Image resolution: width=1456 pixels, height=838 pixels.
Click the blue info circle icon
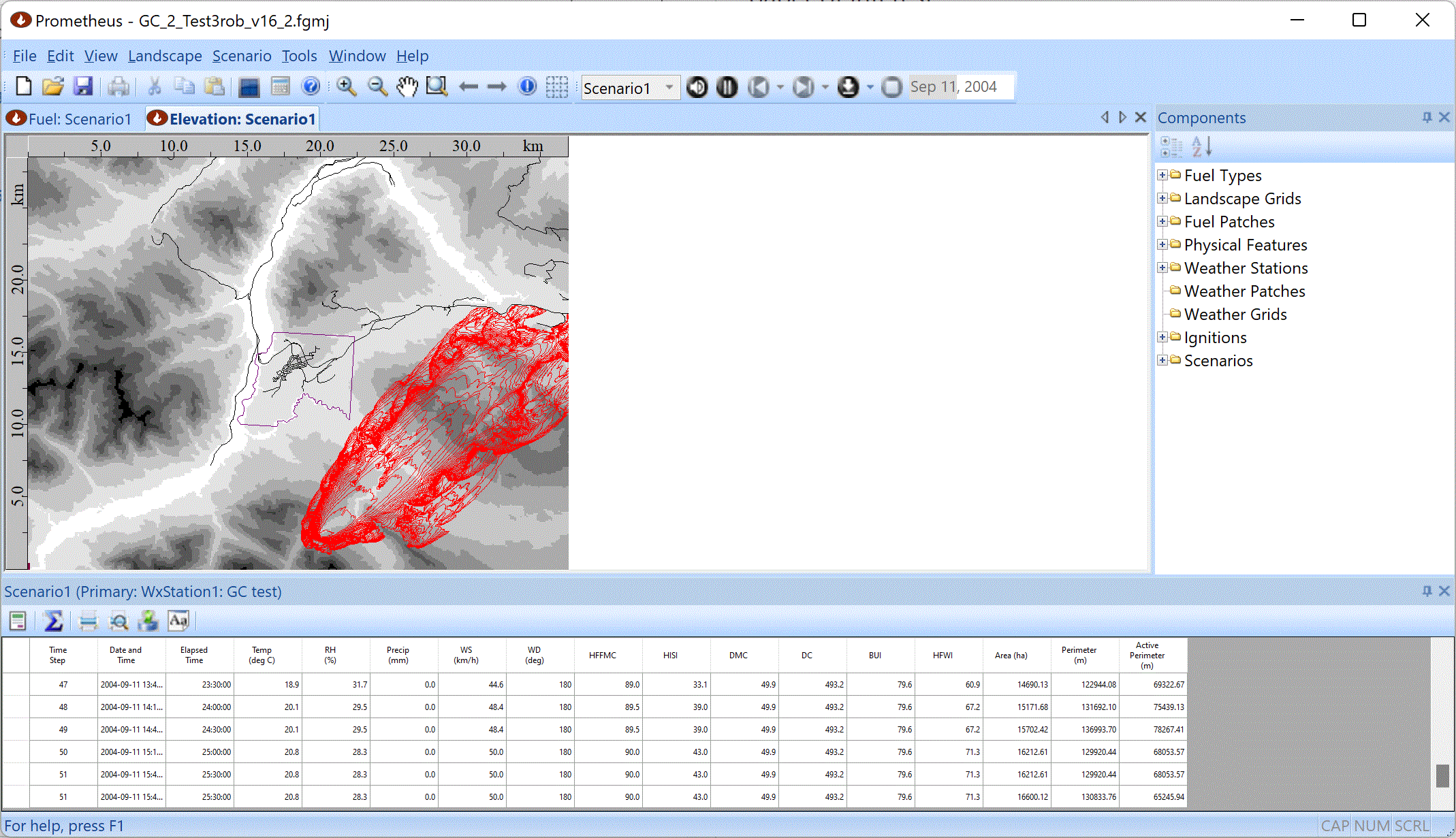527,86
